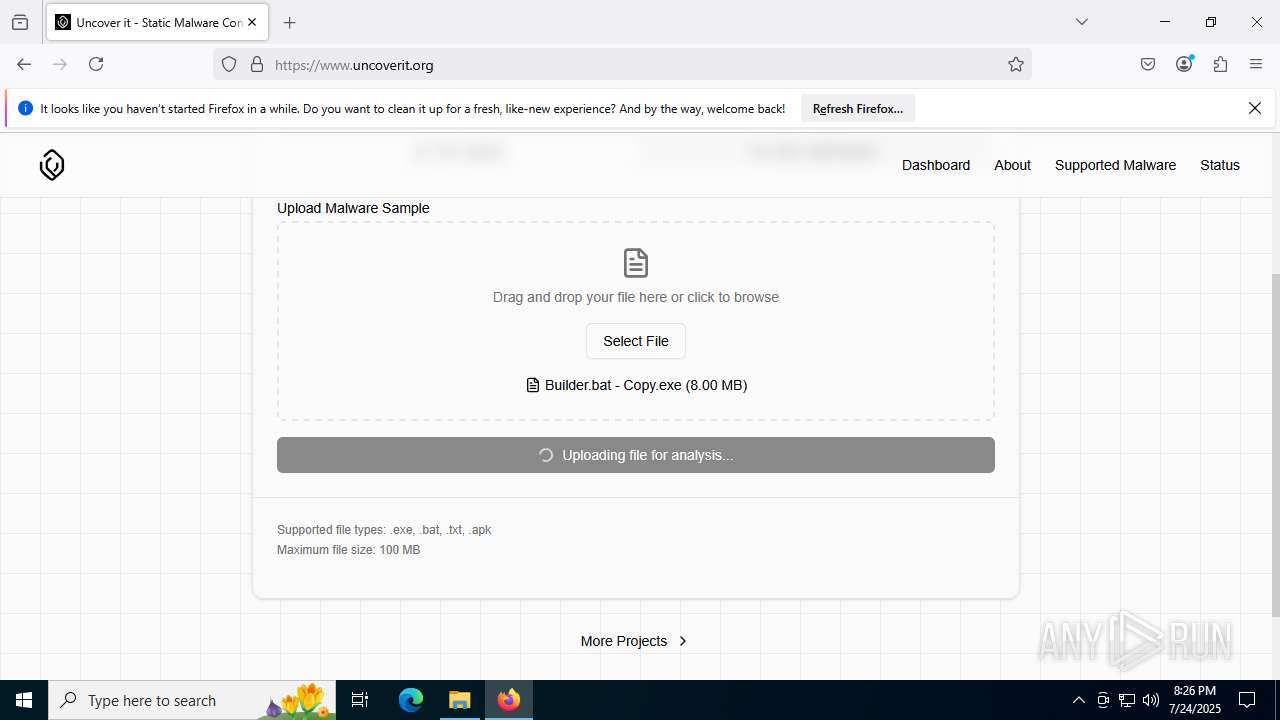Click the Supported file types text
Viewport: 1280px width, 720px height.
click(384, 530)
